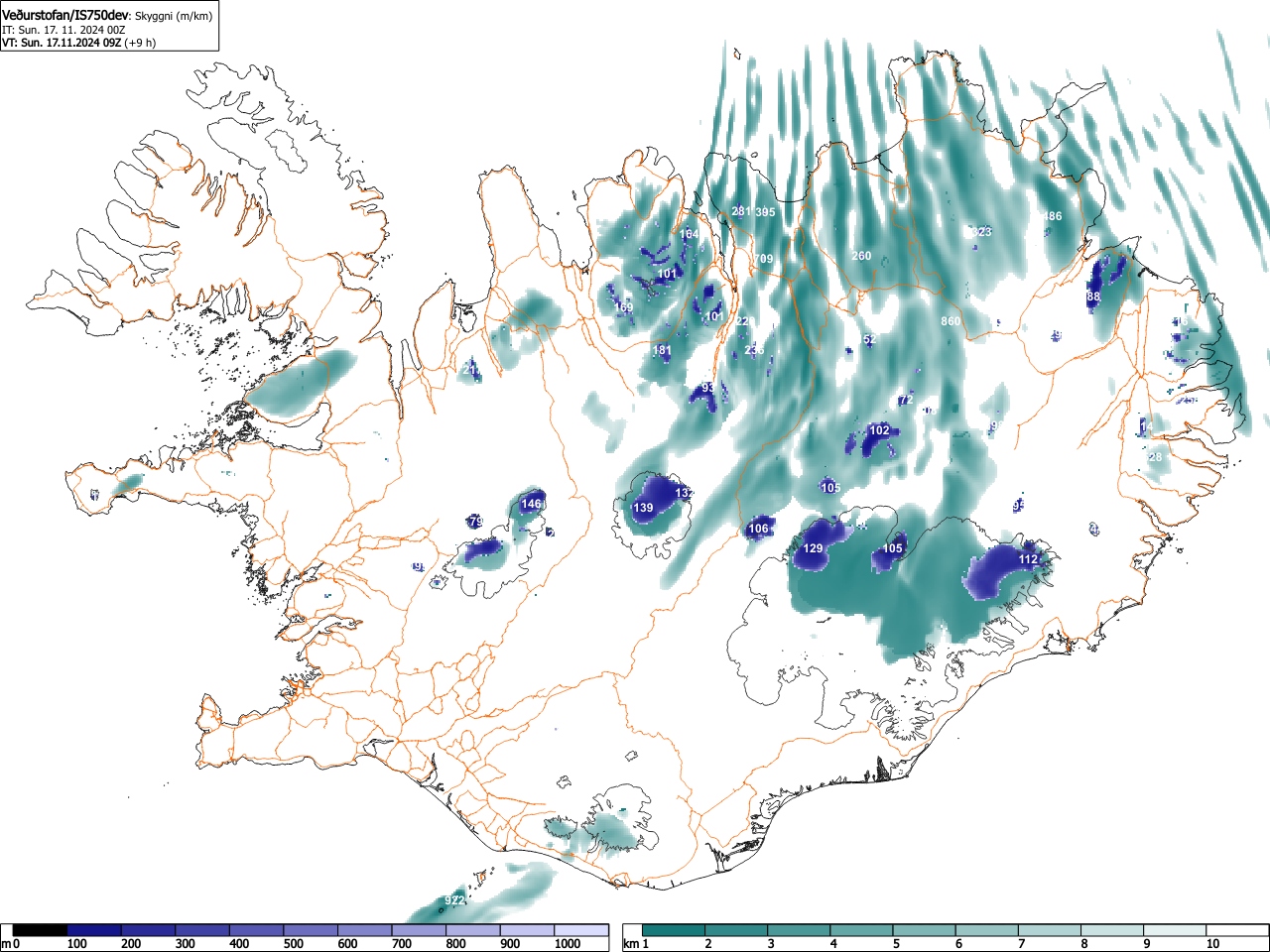Click the visibility value 260 on the map
Image resolution: width=1270 pixels, height=952 pixels.
click(x=861, y=256)
